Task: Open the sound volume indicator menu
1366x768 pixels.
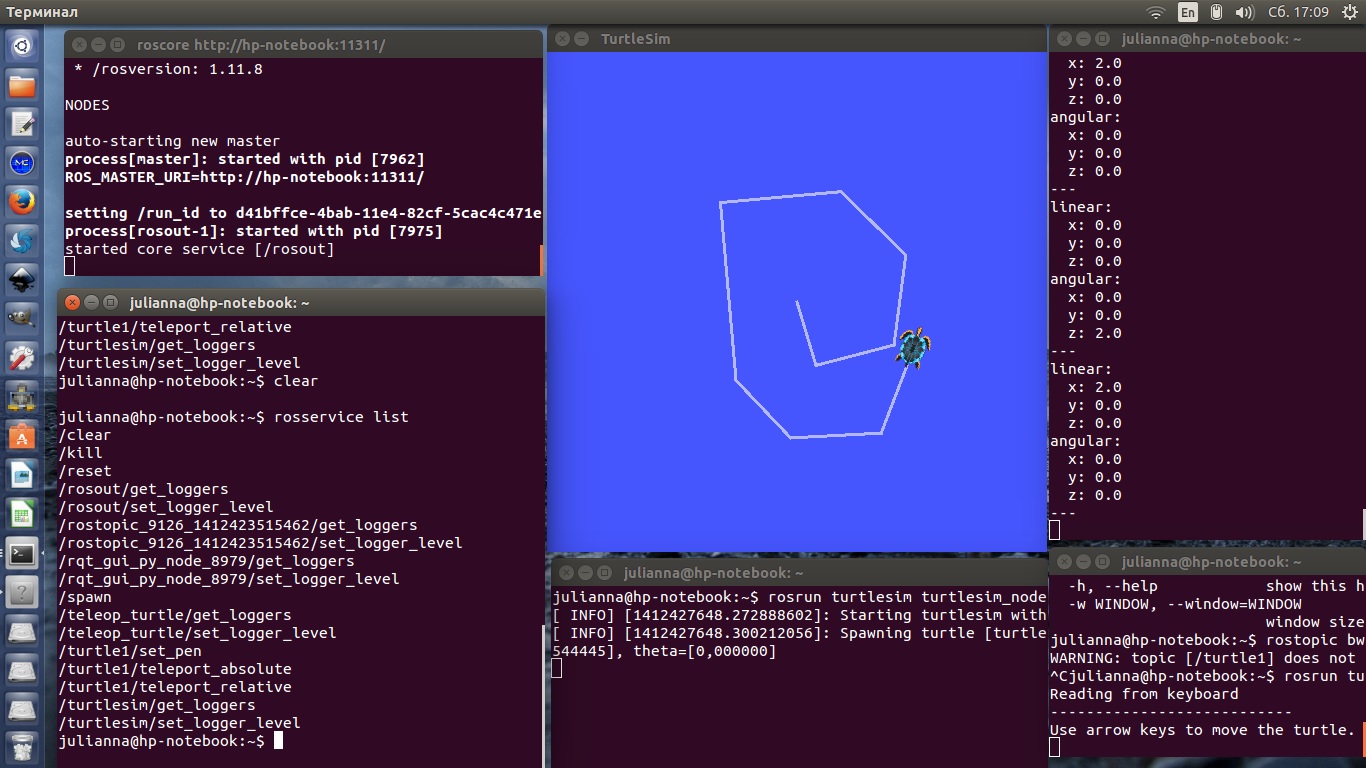Action: click(x=1244, y=12)
